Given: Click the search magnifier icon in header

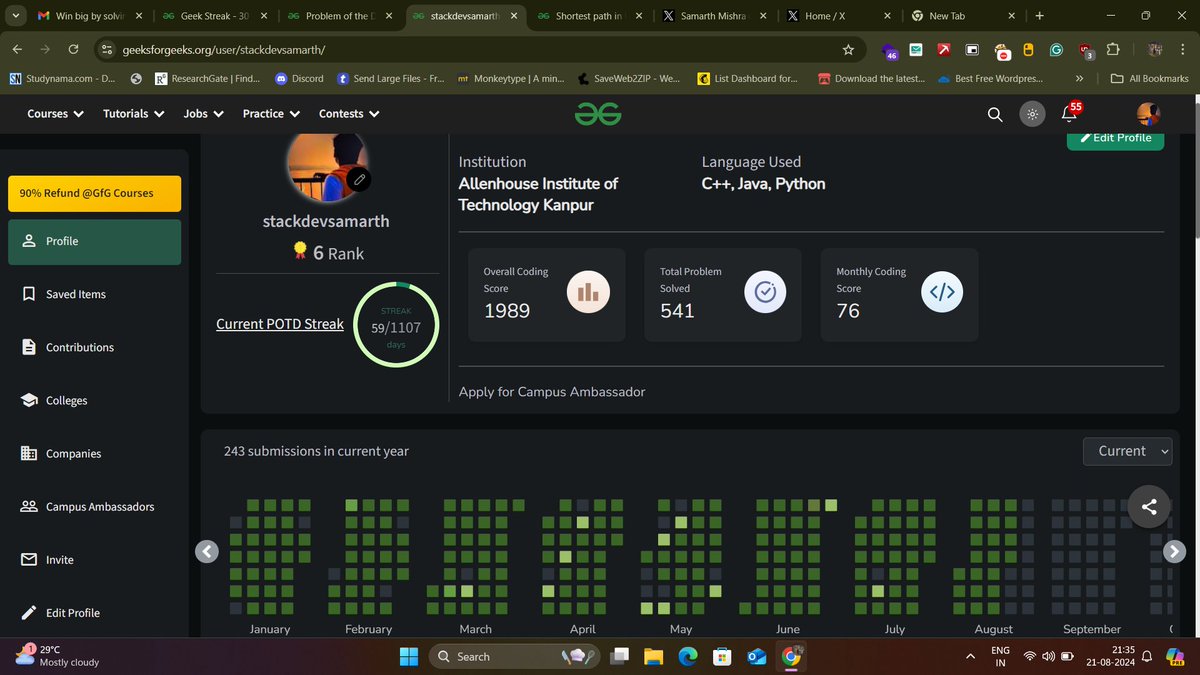Looking at the screenshot, I should (x=995, y=114).
